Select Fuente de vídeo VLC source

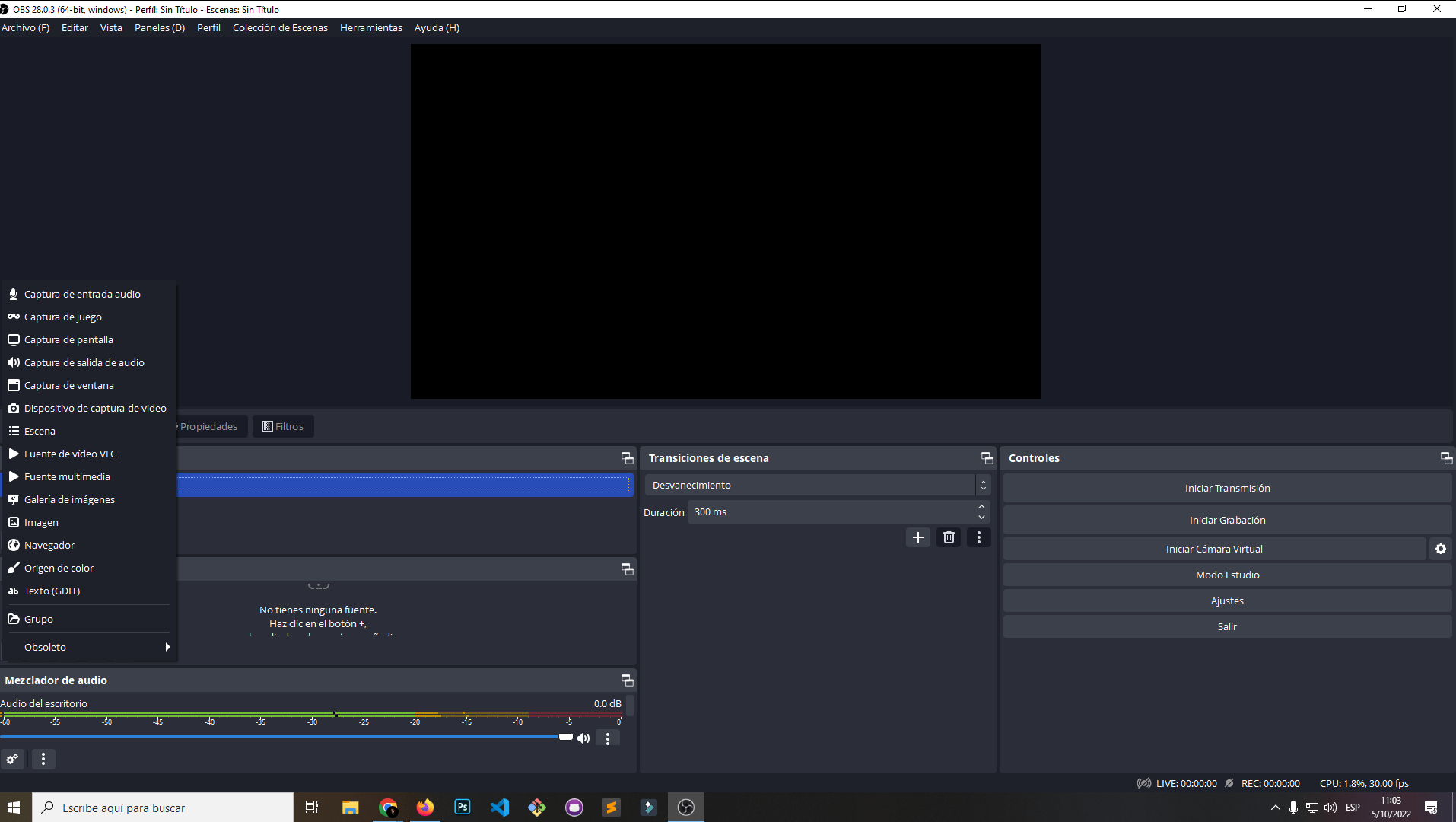click(70, 454)
